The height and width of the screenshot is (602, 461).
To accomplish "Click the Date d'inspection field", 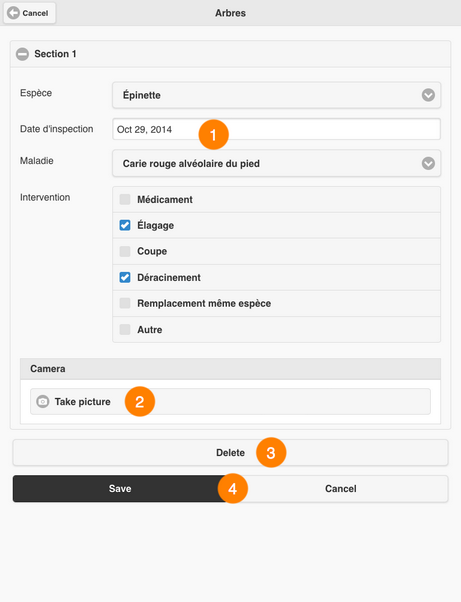I will tap(276, 129).
